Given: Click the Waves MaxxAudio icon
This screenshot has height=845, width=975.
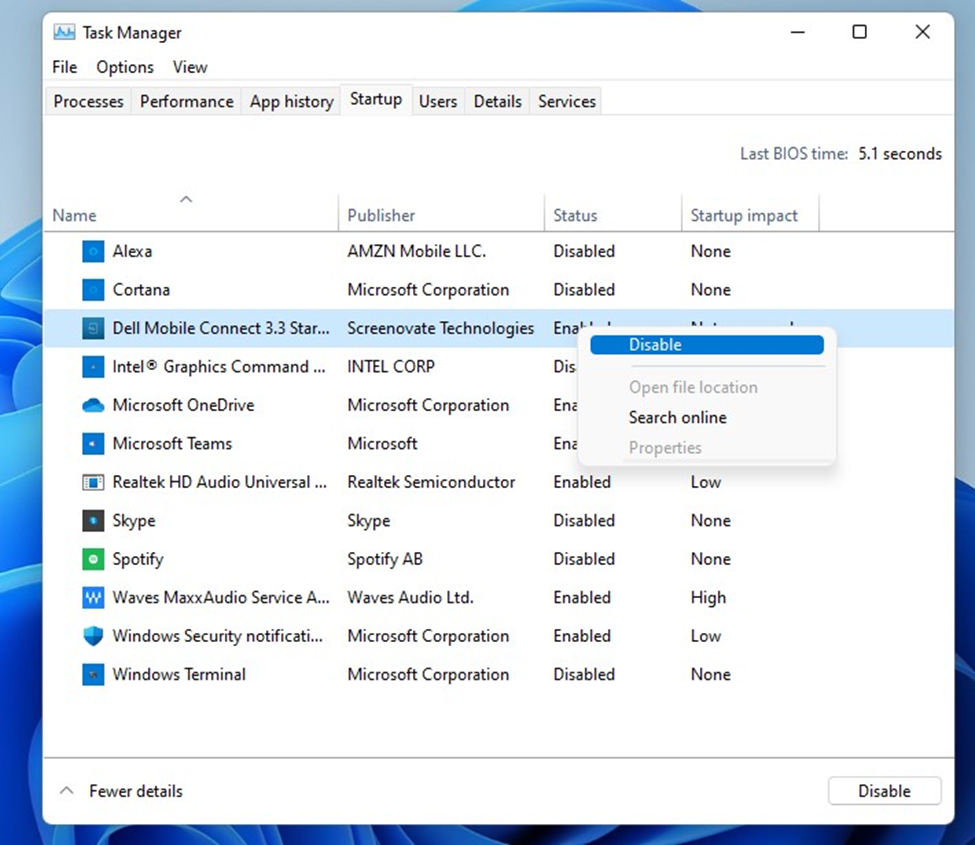Looking at the screenshot, I should click(93, 598).
